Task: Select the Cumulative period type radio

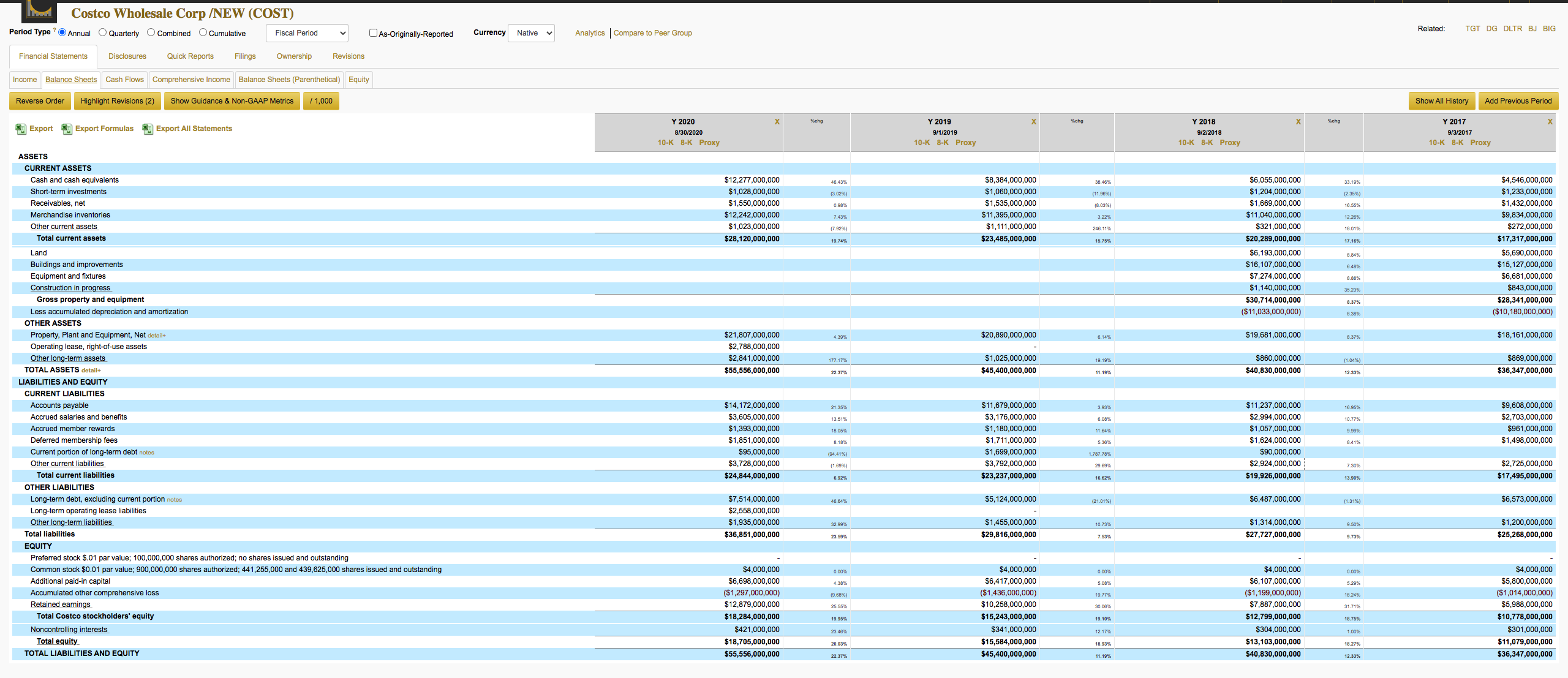Action: [x=203, y=32]
